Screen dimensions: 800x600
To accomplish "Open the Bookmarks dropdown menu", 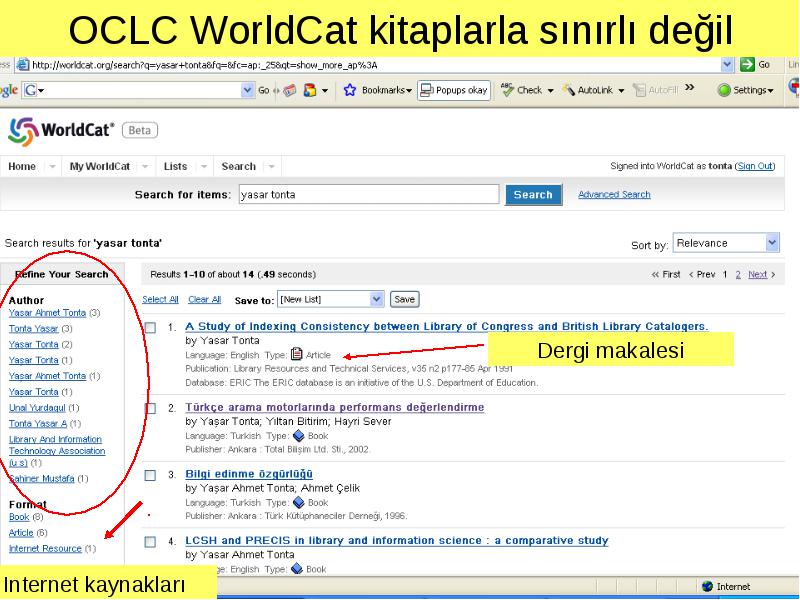I will pyautogui.click(x=409, y=91).
